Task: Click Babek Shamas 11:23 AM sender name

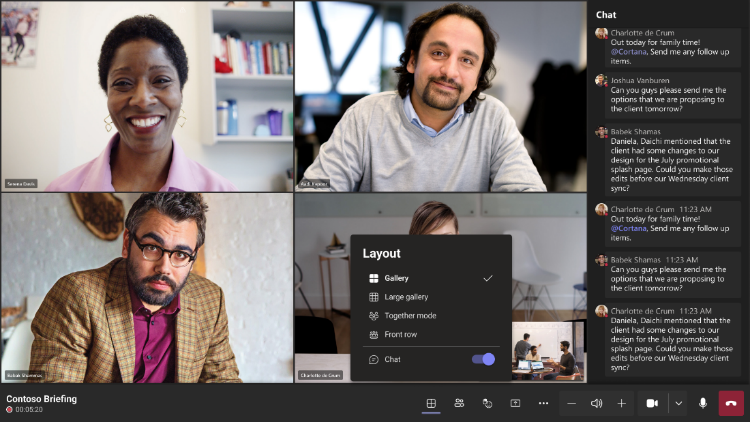Action: click(635, 260)
